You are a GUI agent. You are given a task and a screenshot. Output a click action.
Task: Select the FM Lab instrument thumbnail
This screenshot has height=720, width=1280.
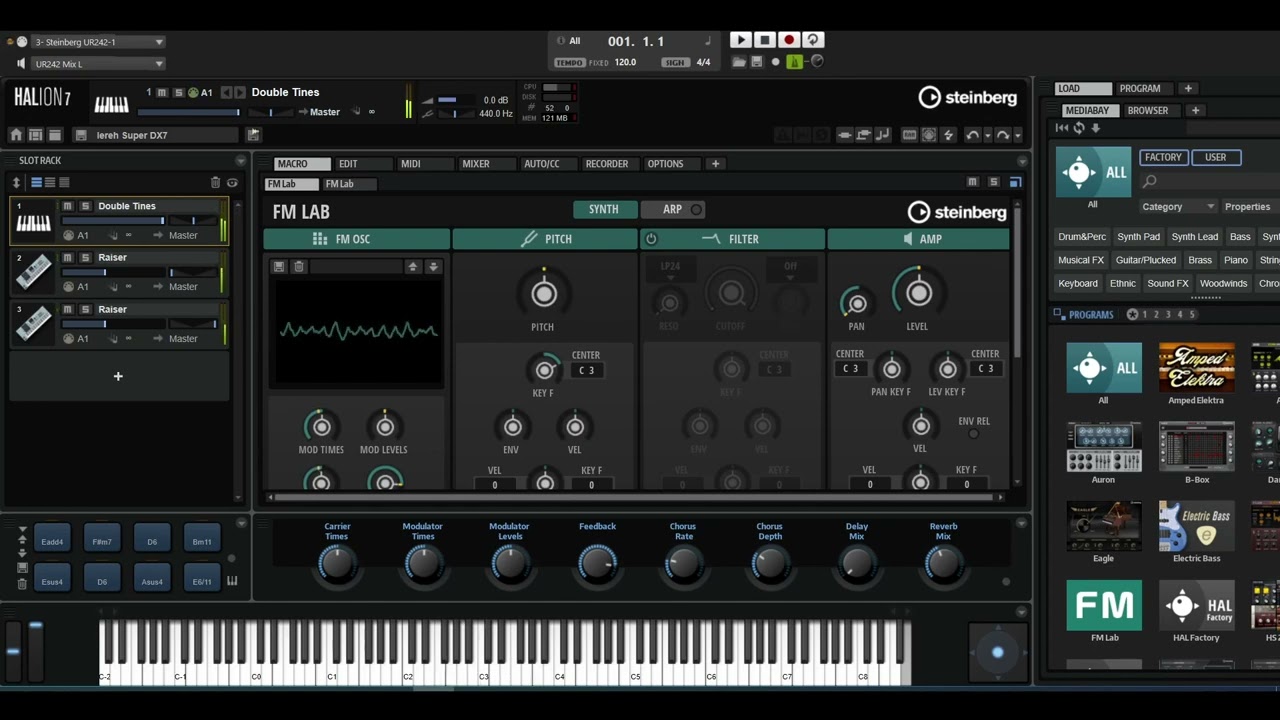pos(1104,605)
